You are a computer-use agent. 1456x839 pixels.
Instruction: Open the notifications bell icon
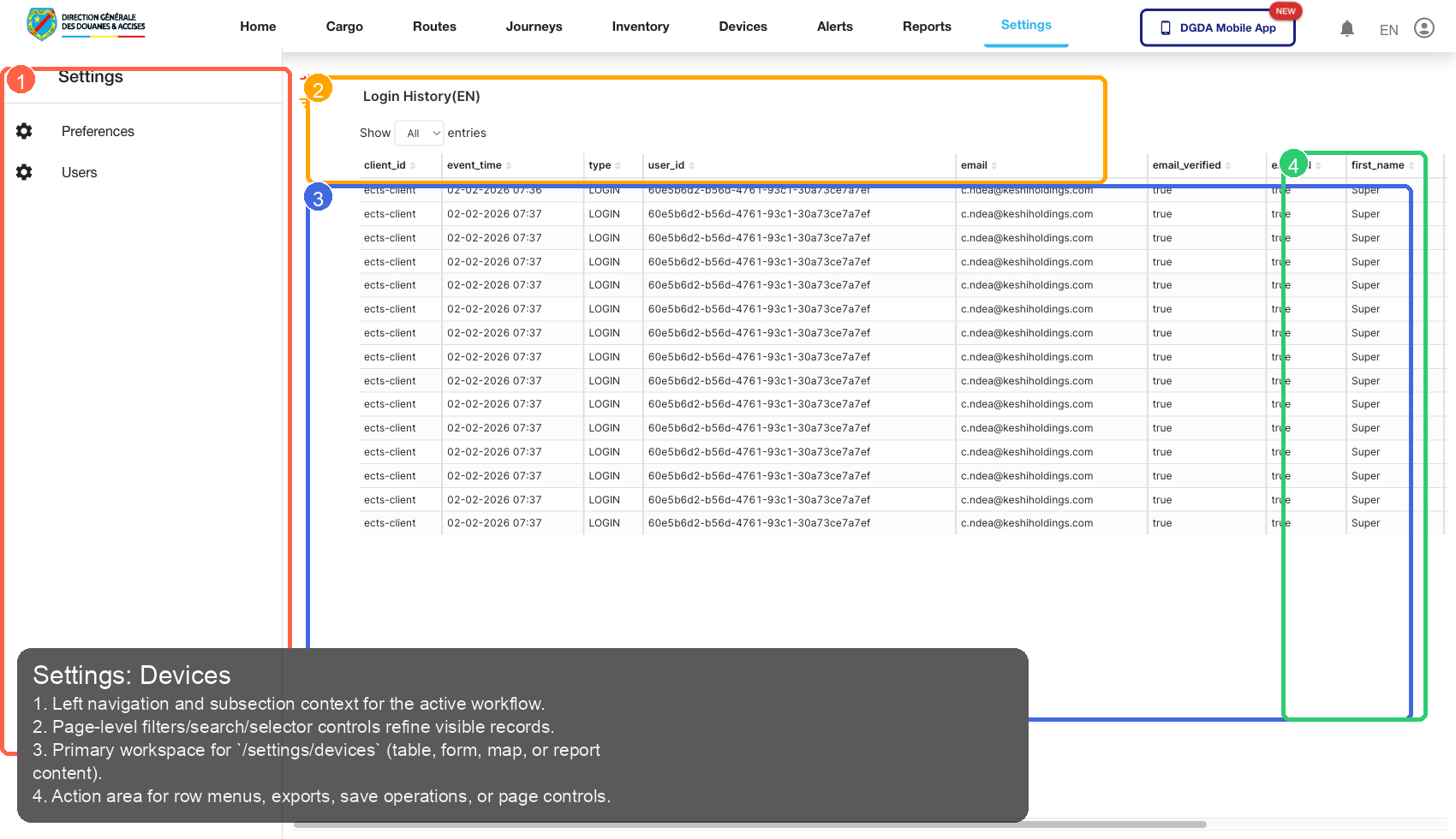pyautogui.click(x=1347, y=27)
